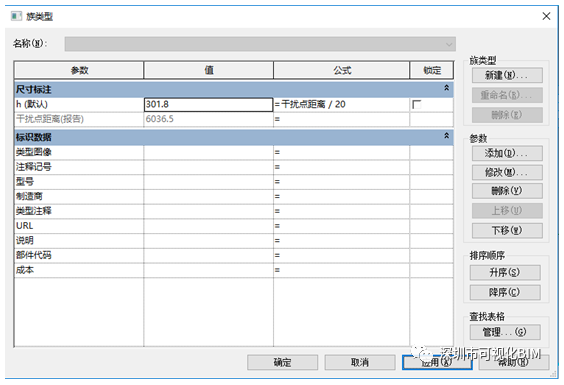Screen dimensions: 564x385
Task: Close the 族类型 dialog window
Action: point(546,16)
